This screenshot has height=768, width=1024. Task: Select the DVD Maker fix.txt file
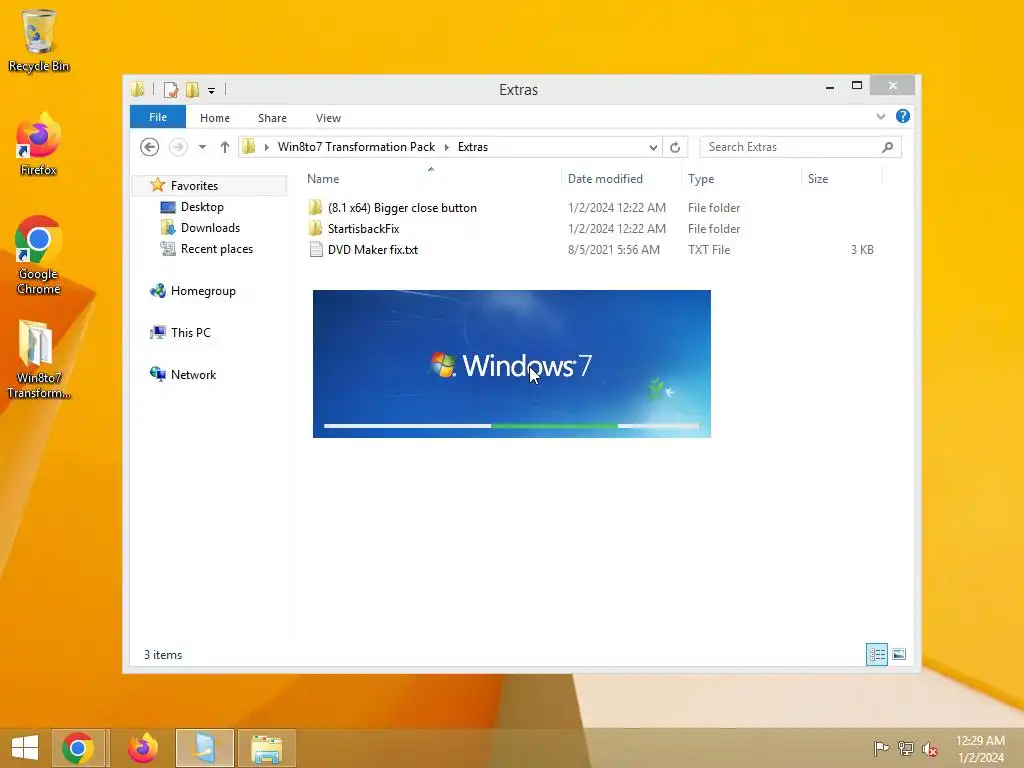tap(373, 249)
